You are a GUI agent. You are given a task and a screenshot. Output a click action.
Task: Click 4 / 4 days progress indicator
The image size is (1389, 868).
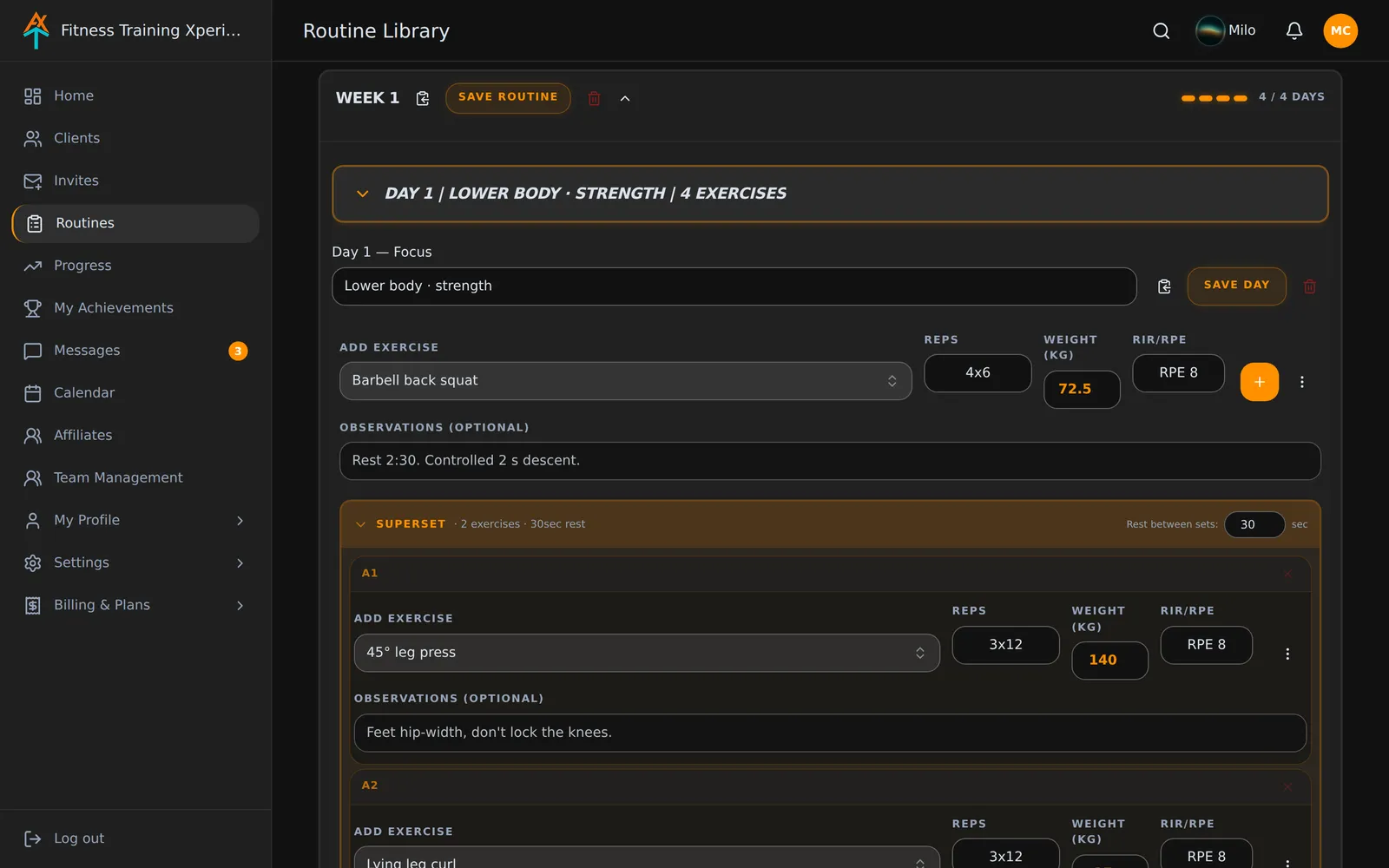coord(1253,97)
